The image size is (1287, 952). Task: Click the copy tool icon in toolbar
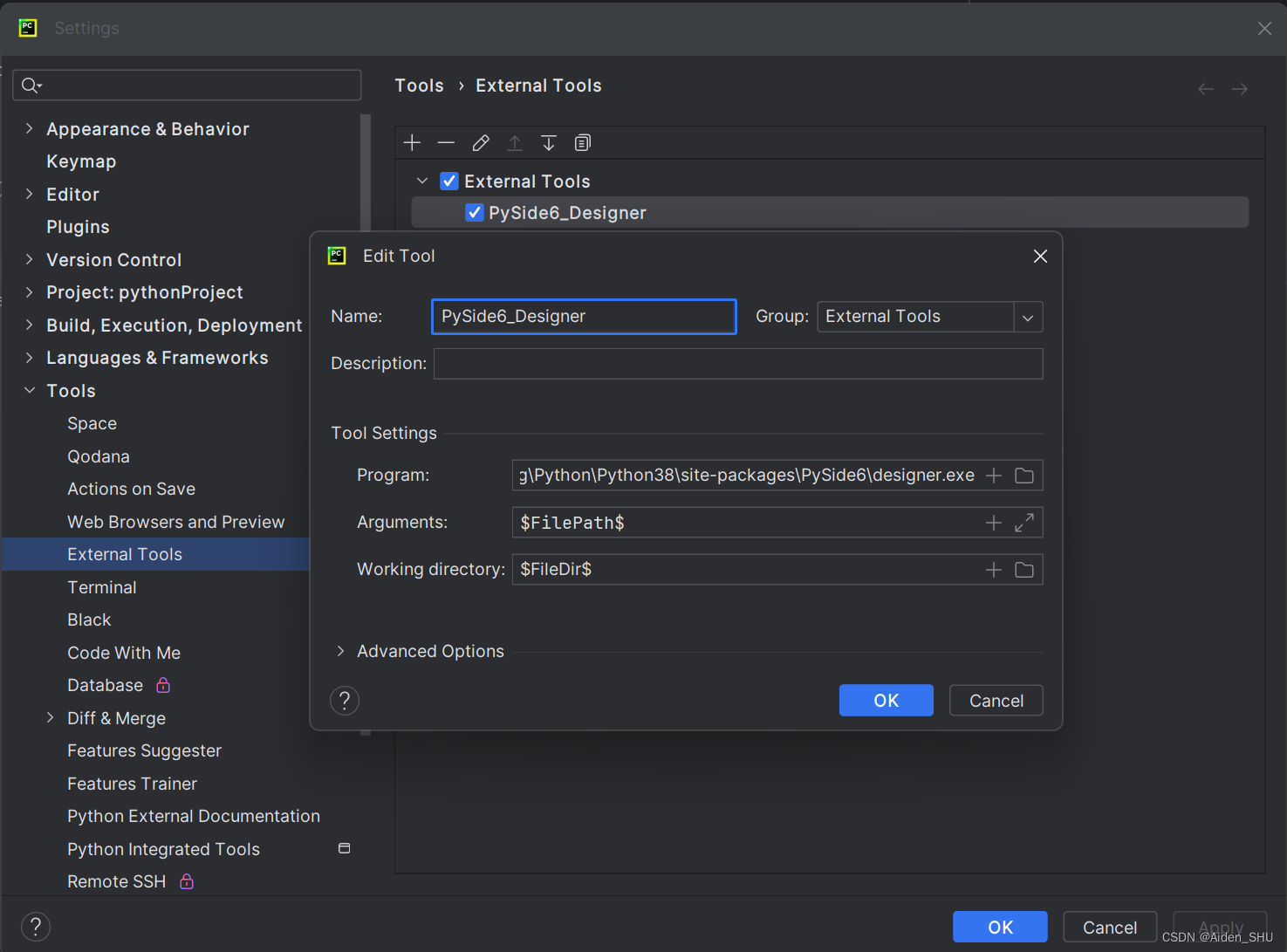583,142
